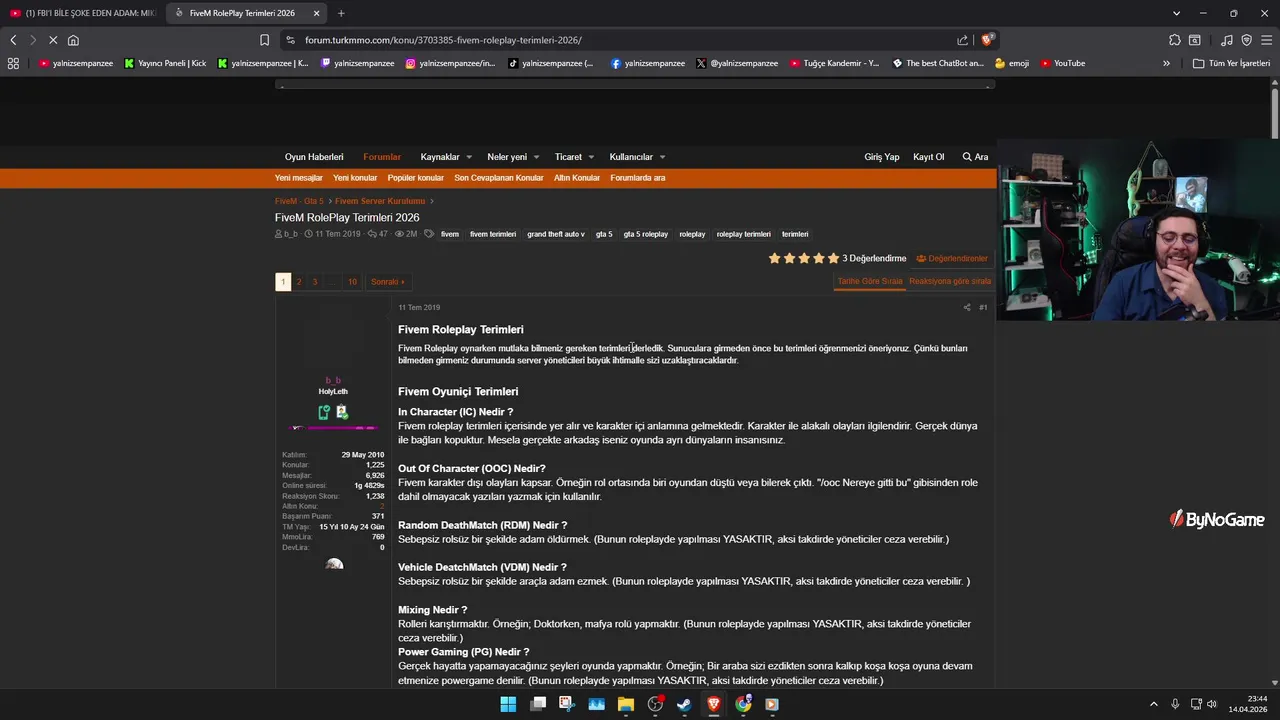The image size is (1280, 720).
Task: Open the Forumlar menu
Action: point(382,157)
